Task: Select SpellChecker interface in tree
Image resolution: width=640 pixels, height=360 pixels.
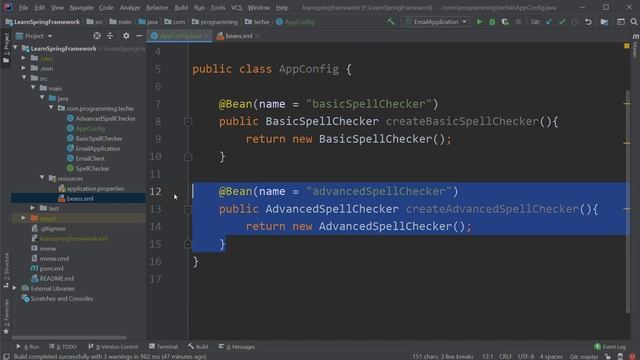Action: pyautogui.click(x=88, y=168)
